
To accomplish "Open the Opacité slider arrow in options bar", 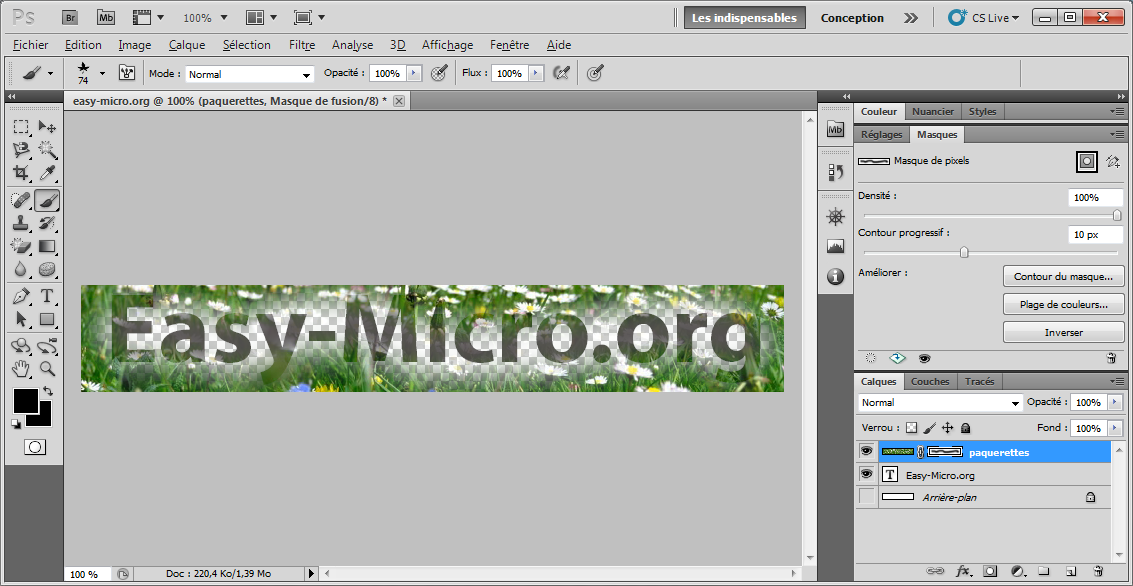I will click(x=413, y=73).
